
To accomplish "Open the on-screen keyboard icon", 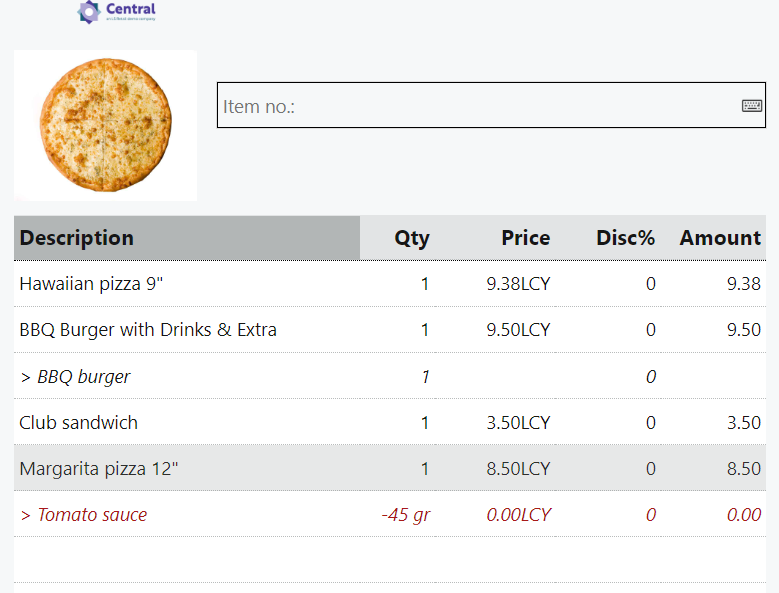I will (x=752, y=106).
